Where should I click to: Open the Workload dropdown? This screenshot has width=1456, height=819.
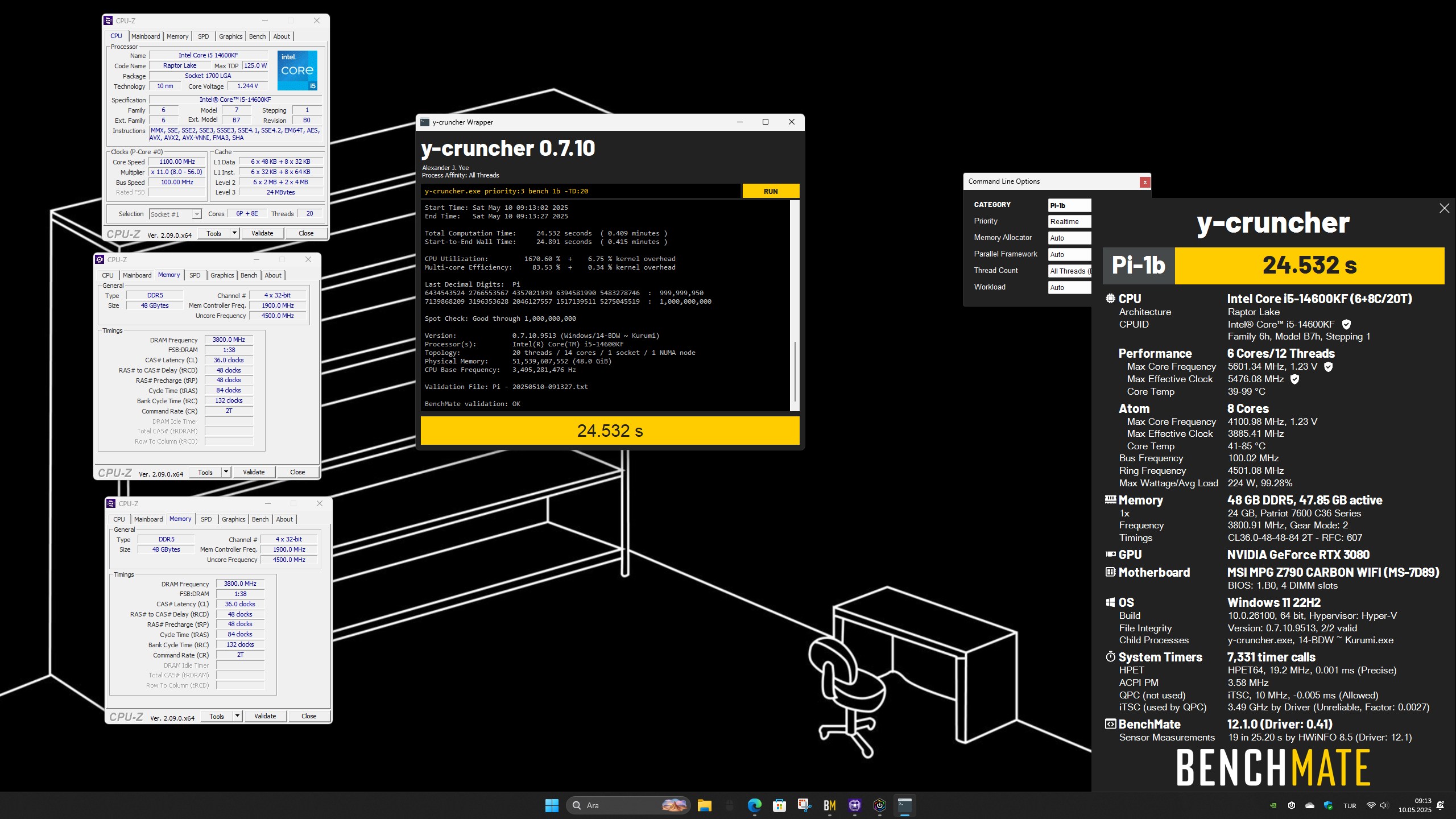(x=1069, y=288)
